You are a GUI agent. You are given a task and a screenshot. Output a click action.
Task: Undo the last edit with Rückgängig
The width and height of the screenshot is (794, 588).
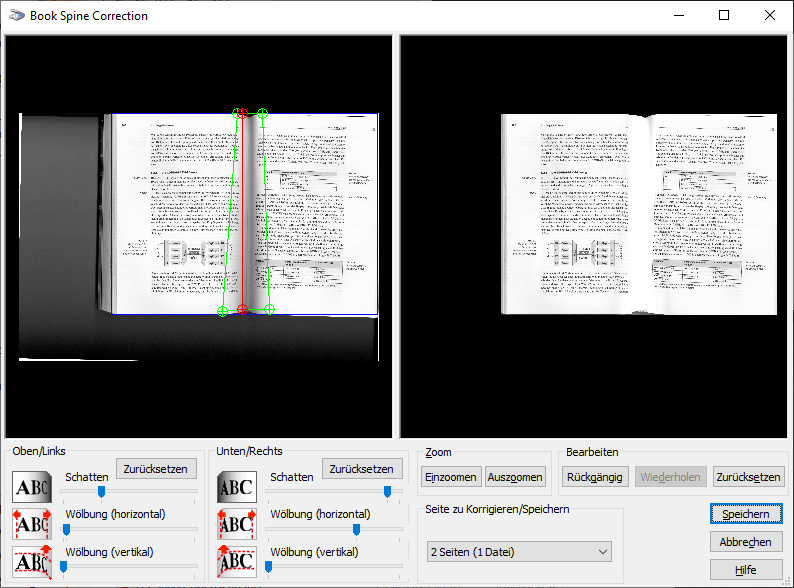point(595,477)
